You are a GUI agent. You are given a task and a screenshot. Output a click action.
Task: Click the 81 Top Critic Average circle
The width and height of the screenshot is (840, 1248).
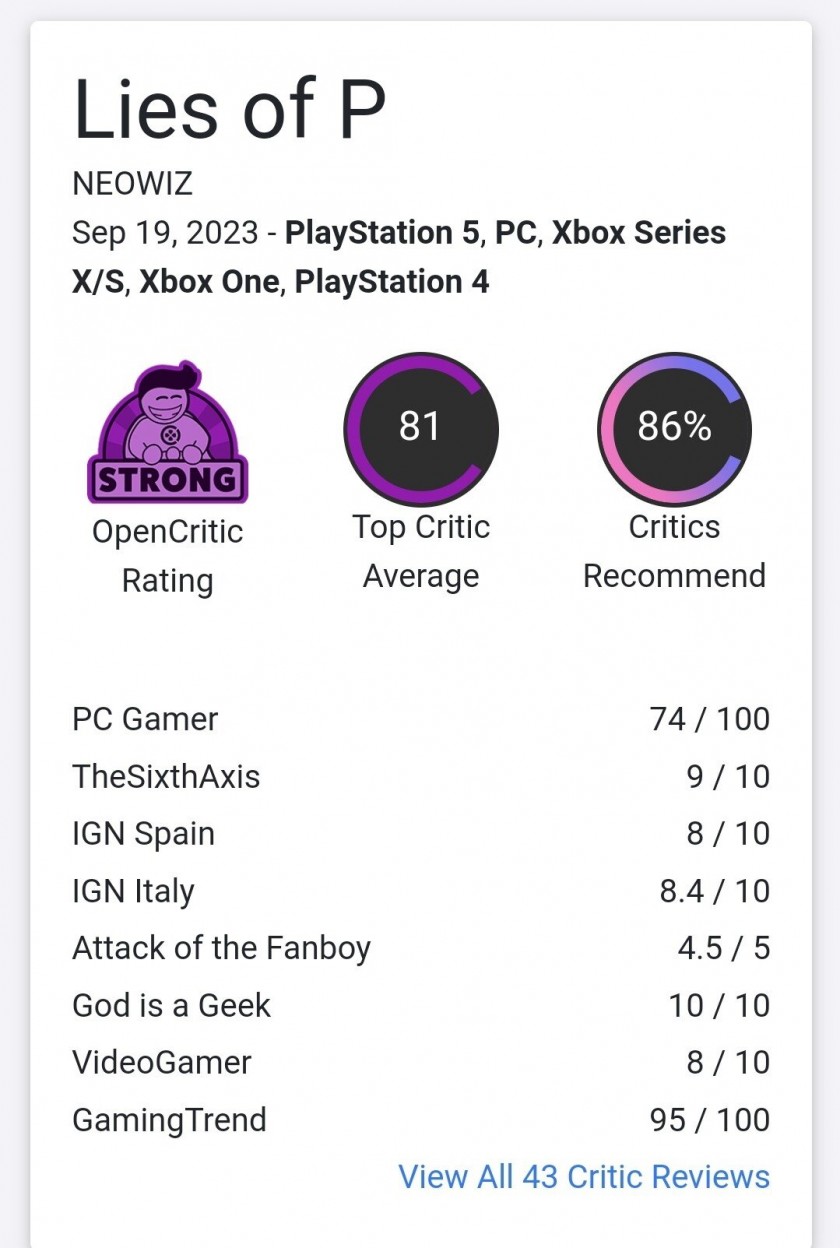coord(421,430)
